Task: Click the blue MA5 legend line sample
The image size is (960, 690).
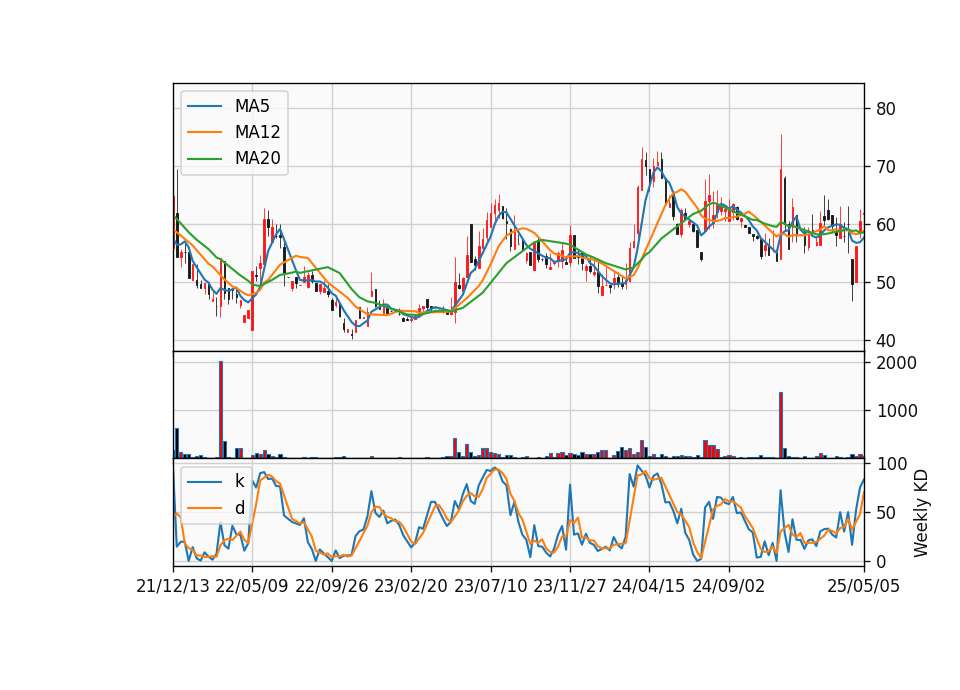Action: [x=204, y=106]
